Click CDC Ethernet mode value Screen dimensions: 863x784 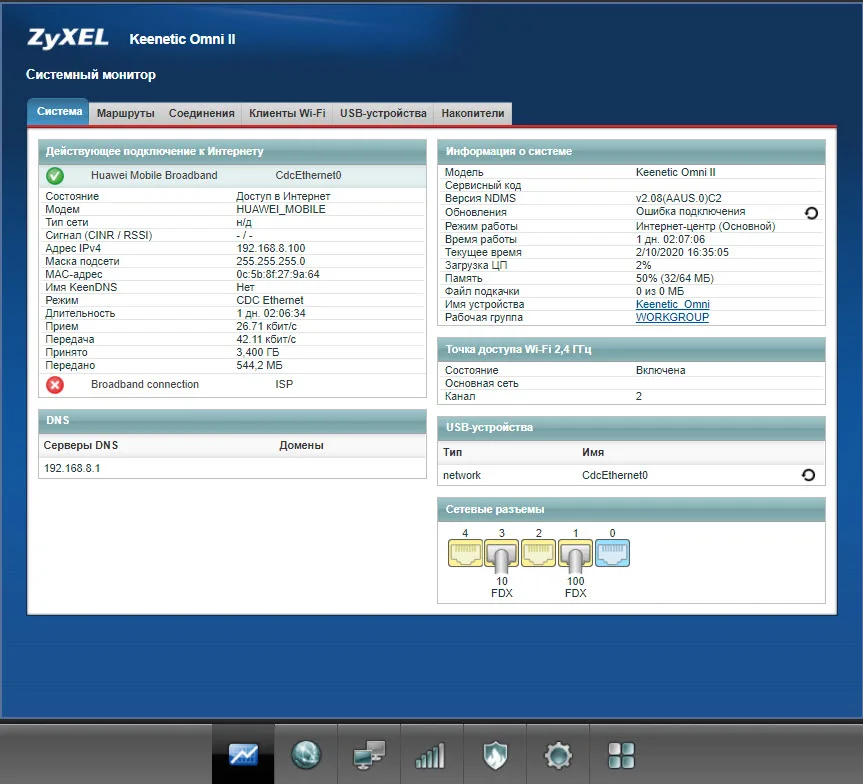point(270,300)
